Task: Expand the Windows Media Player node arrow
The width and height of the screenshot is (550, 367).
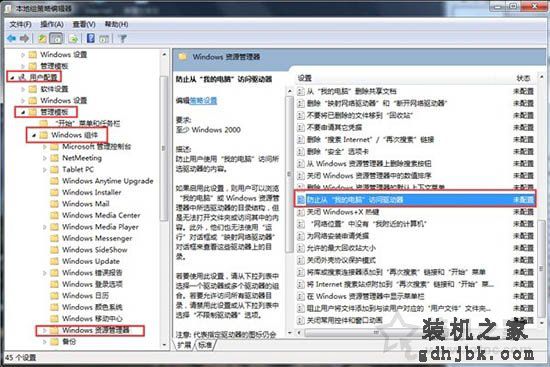Action: tap(45, 227)
